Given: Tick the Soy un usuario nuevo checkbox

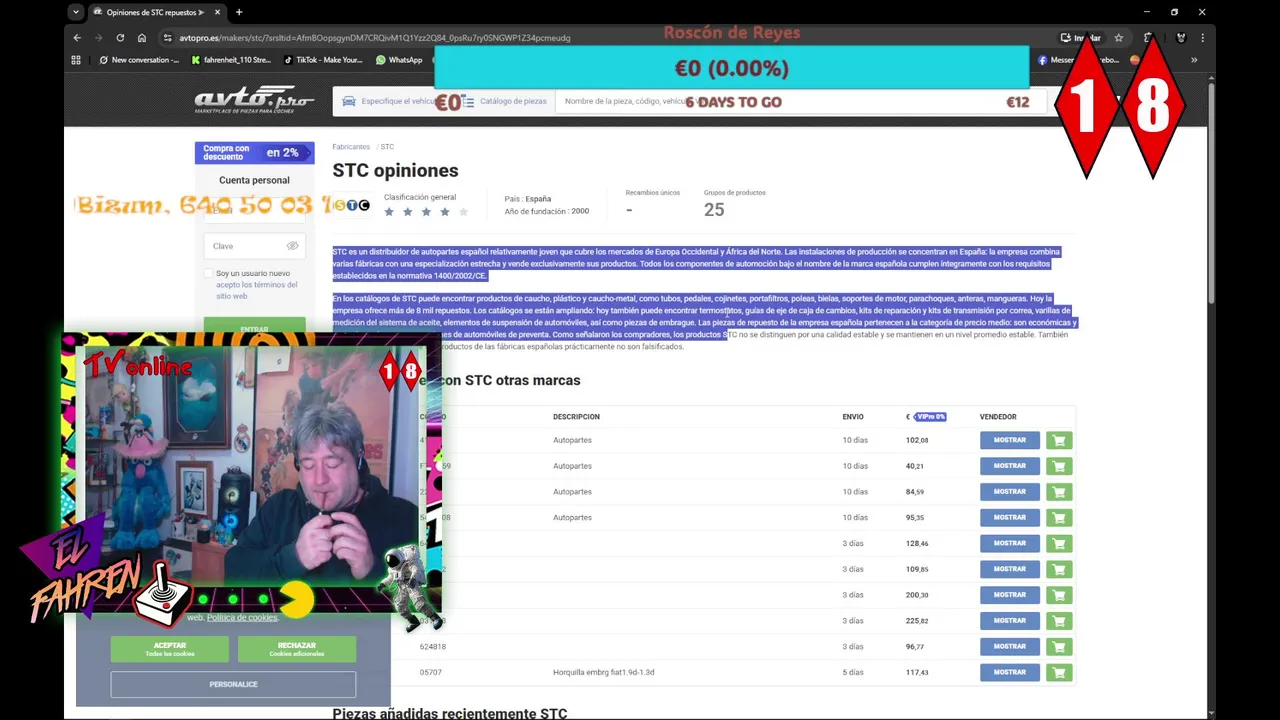Looking at the screenshot, I should click(x=208, y=273).
